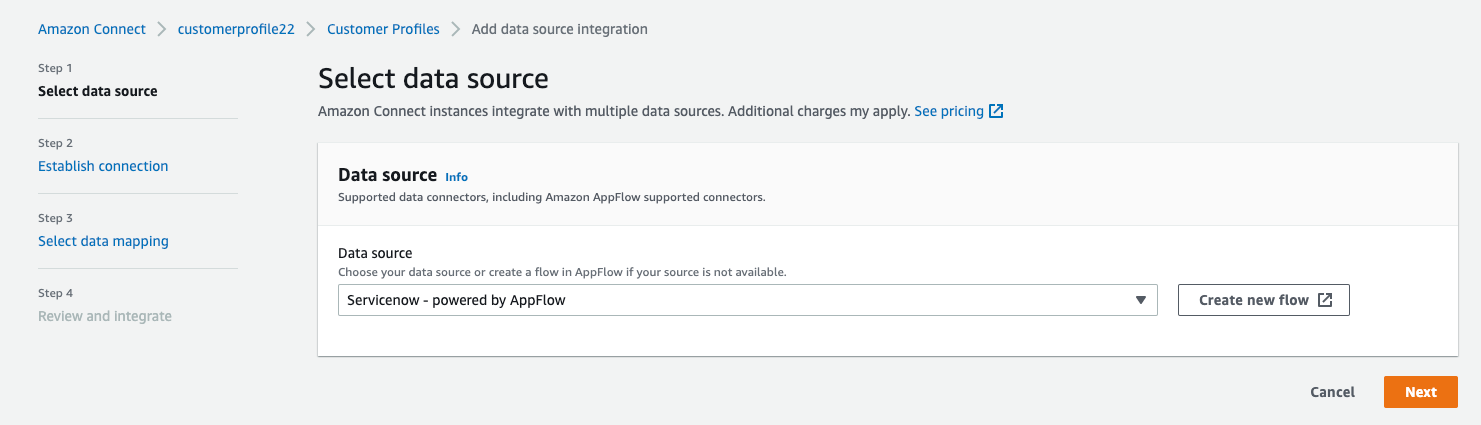Proceed with the orange Next button
Viewport: 1481px width, 425px height.
(x=1420, y=392)
